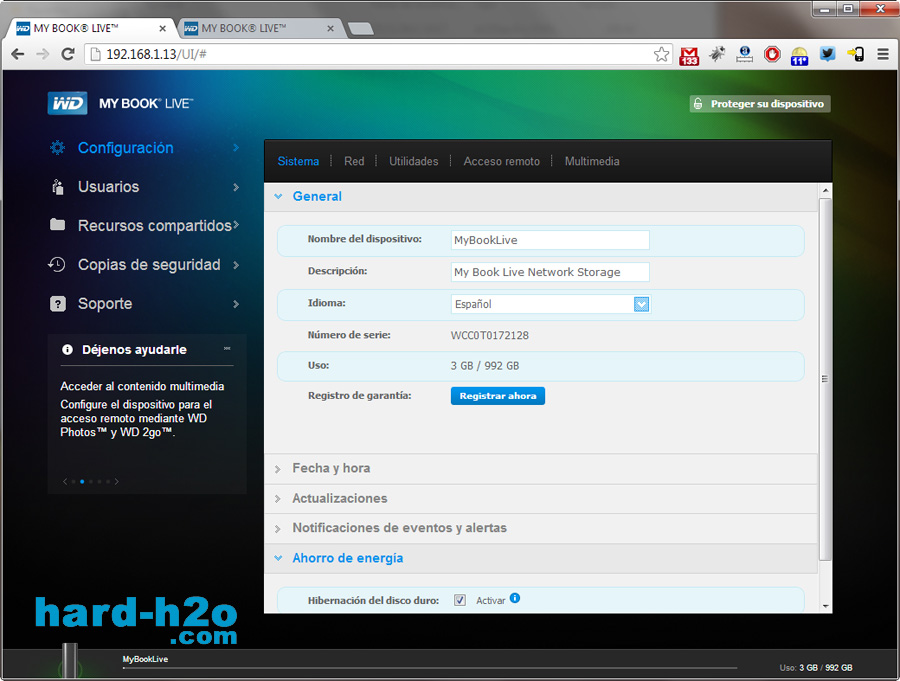Switch to the Multimedia tab
Image resolution: width=900 pixels, height=681 pixels.
coord(592,161)
